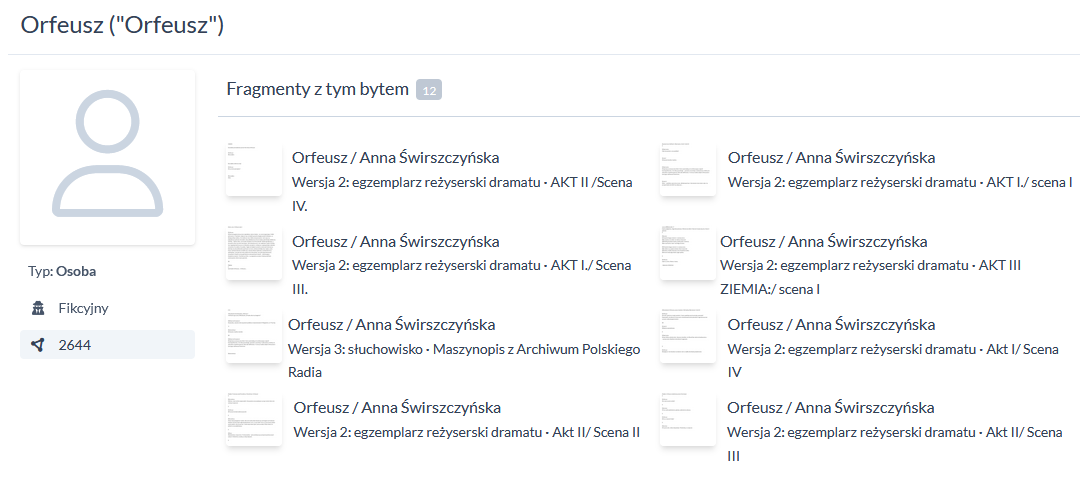This screenshot has width=1080, height=478.
Task: Click the fragment count badge showing 12
Action: (428, 90)
